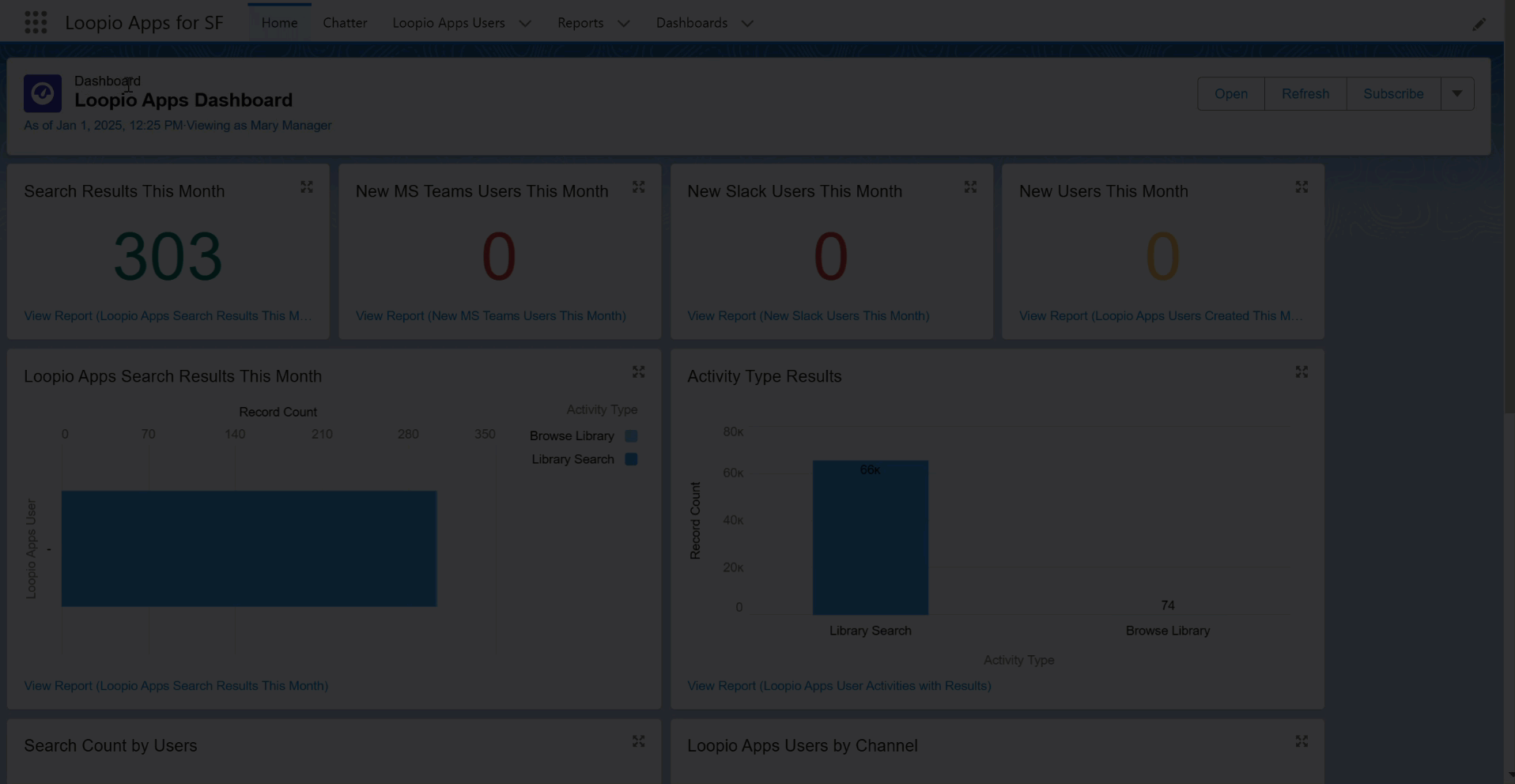
Task: Open the Loopio Apps Dashboard title link
Action: (183, 100)
